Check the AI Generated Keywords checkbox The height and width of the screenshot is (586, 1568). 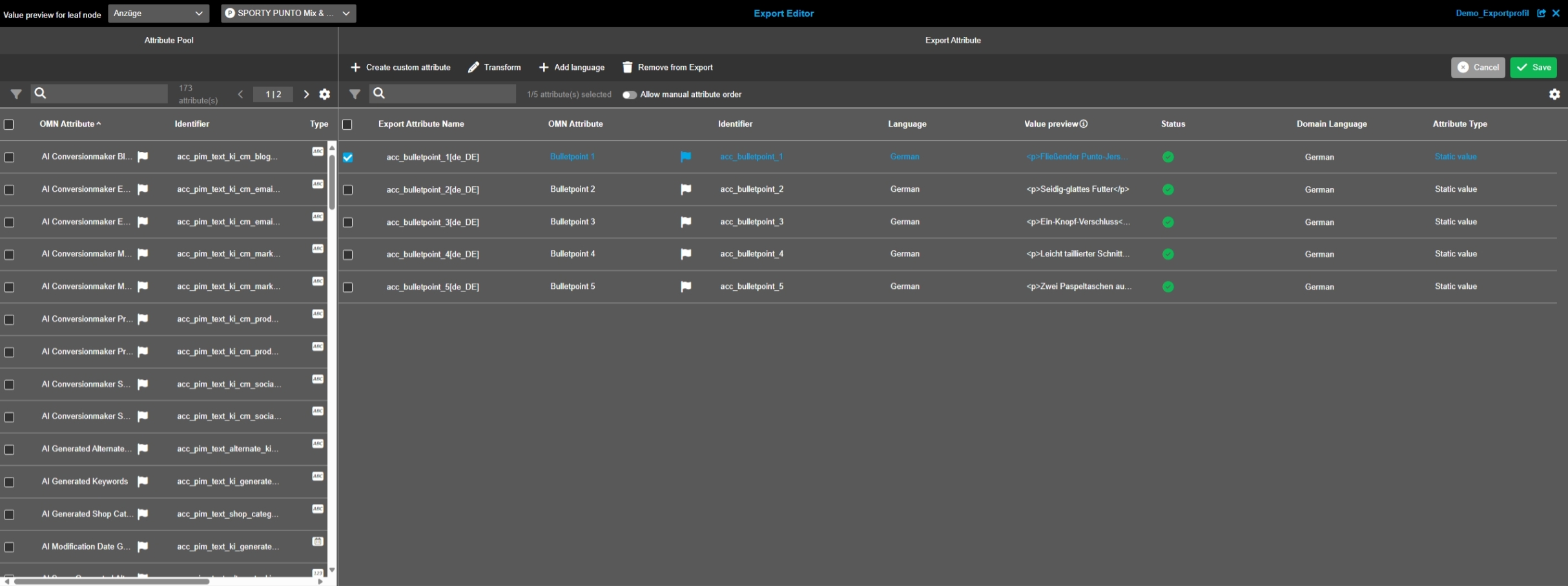click(10, 482)
